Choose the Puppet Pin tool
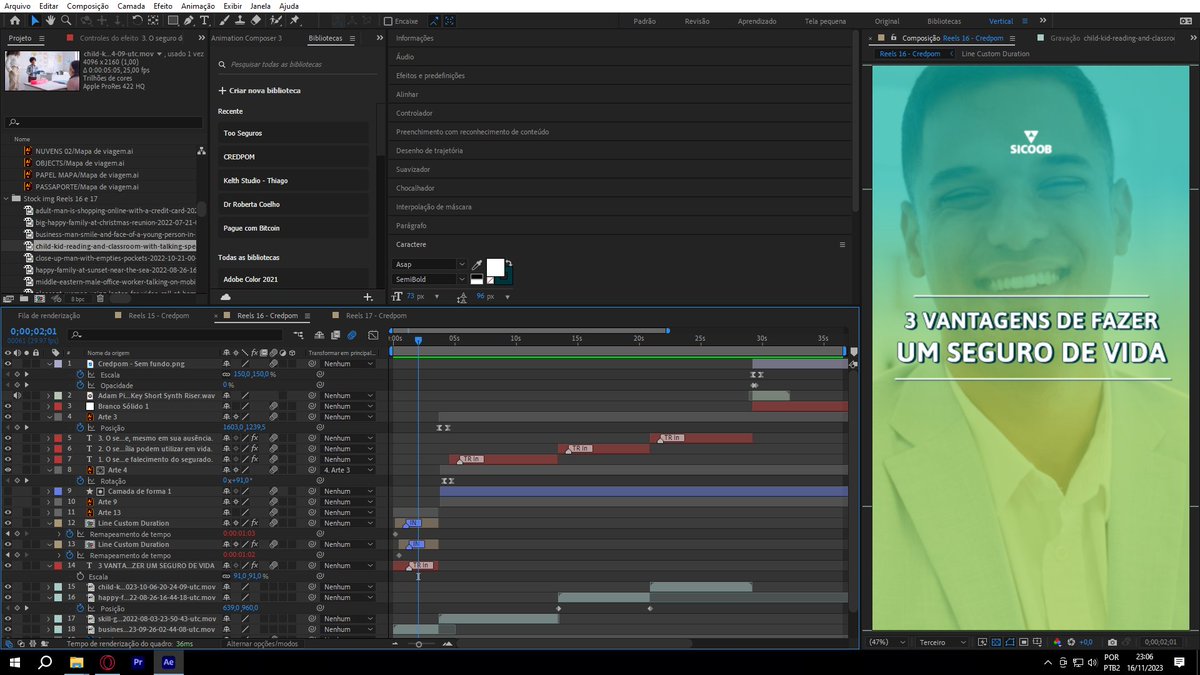1200x675 pixels. (x=295, y=20)
